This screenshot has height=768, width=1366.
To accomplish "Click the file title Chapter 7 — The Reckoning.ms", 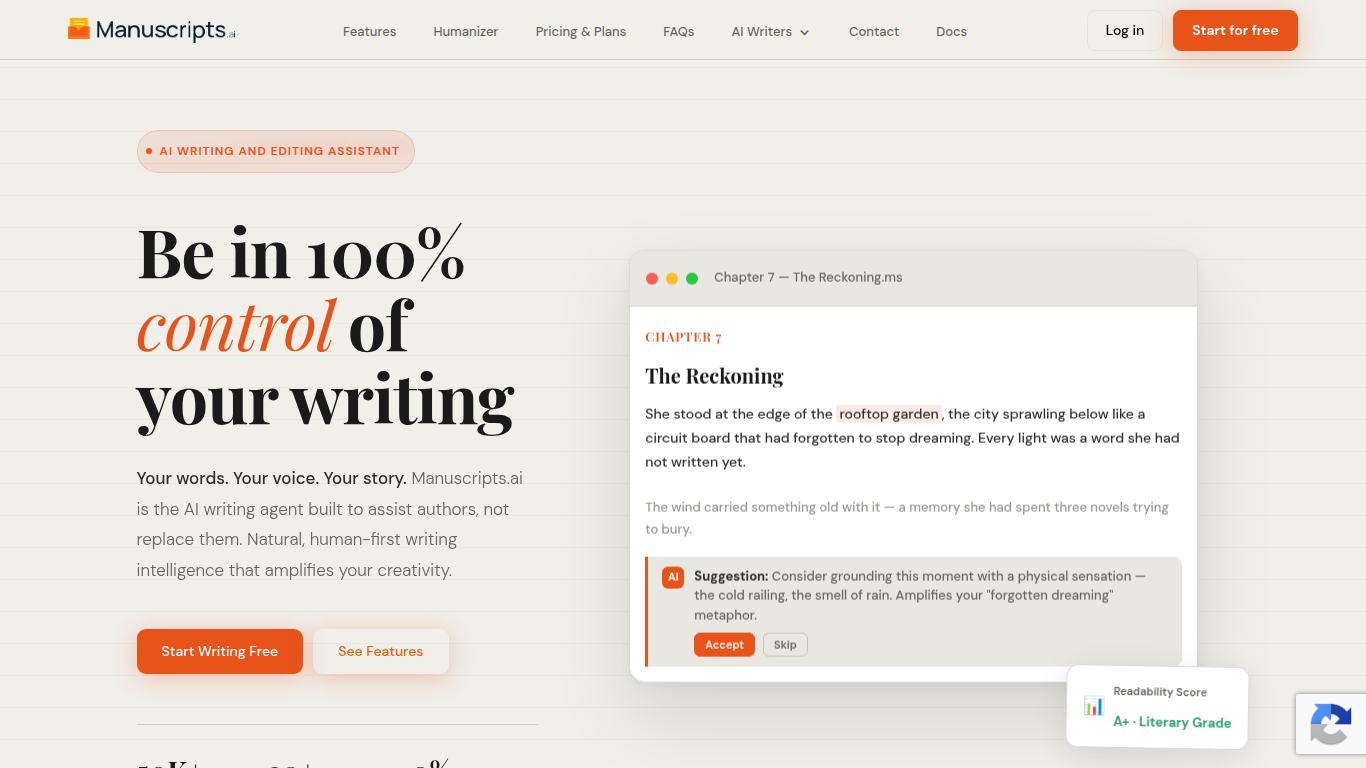I will (808, 277).
